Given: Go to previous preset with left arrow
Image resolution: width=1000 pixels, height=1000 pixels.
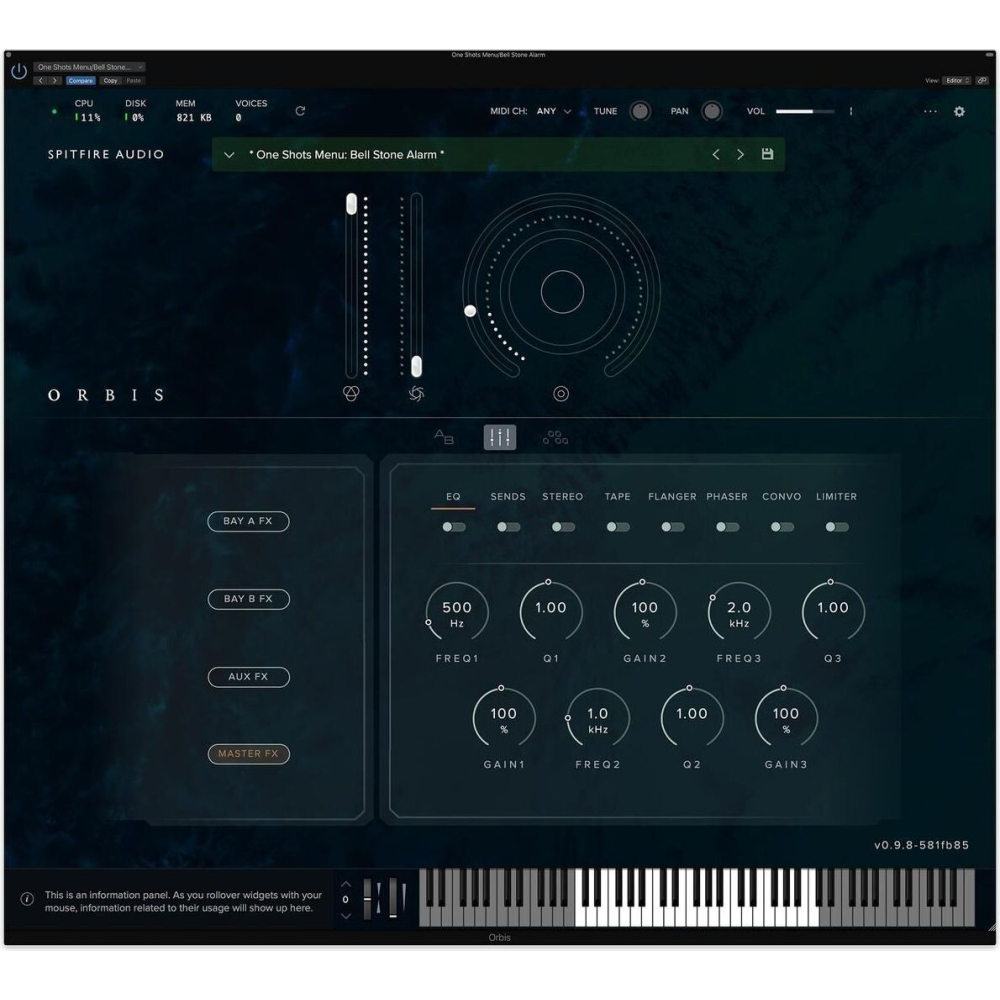Looking at the screenshot, I should (716, 155).
